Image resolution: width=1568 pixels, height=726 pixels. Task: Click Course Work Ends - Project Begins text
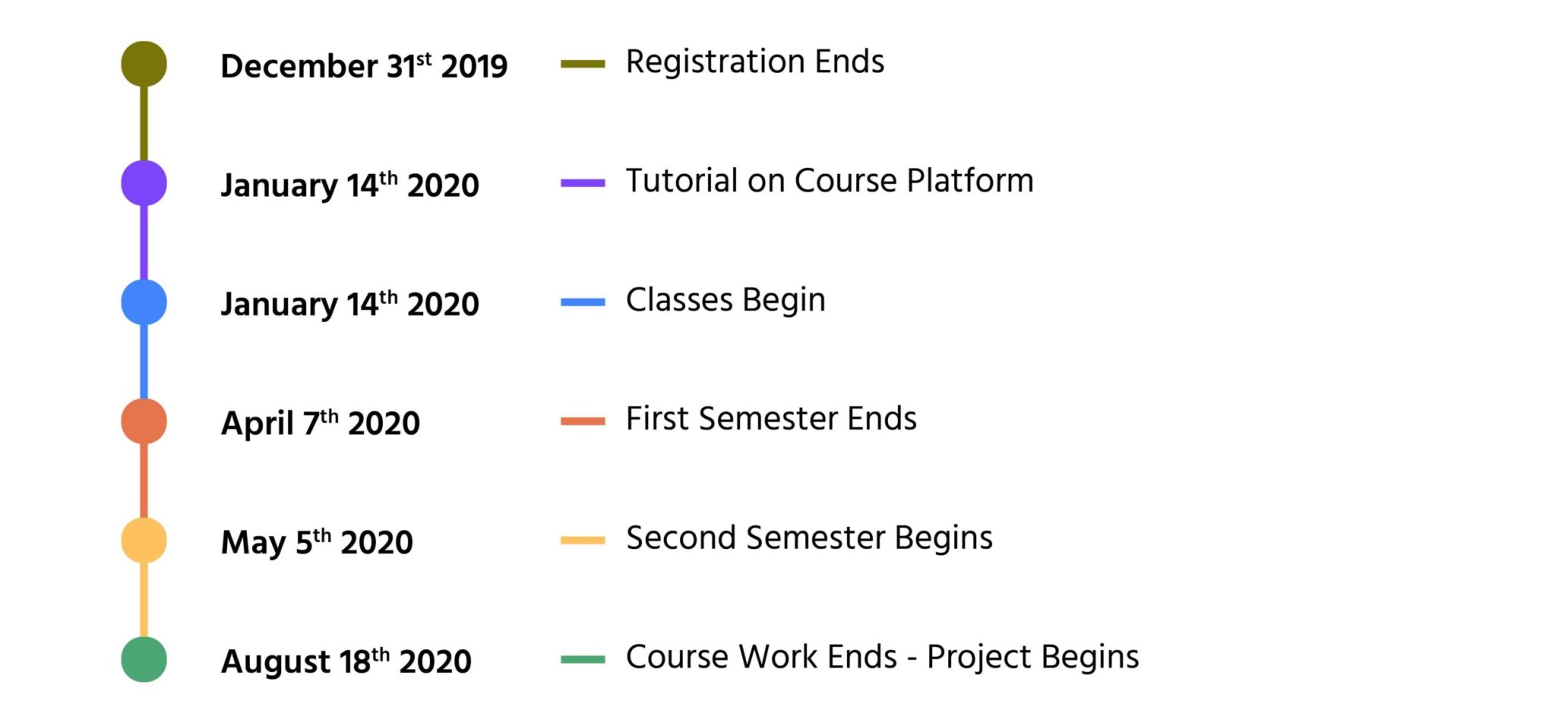tap(882, 658)
